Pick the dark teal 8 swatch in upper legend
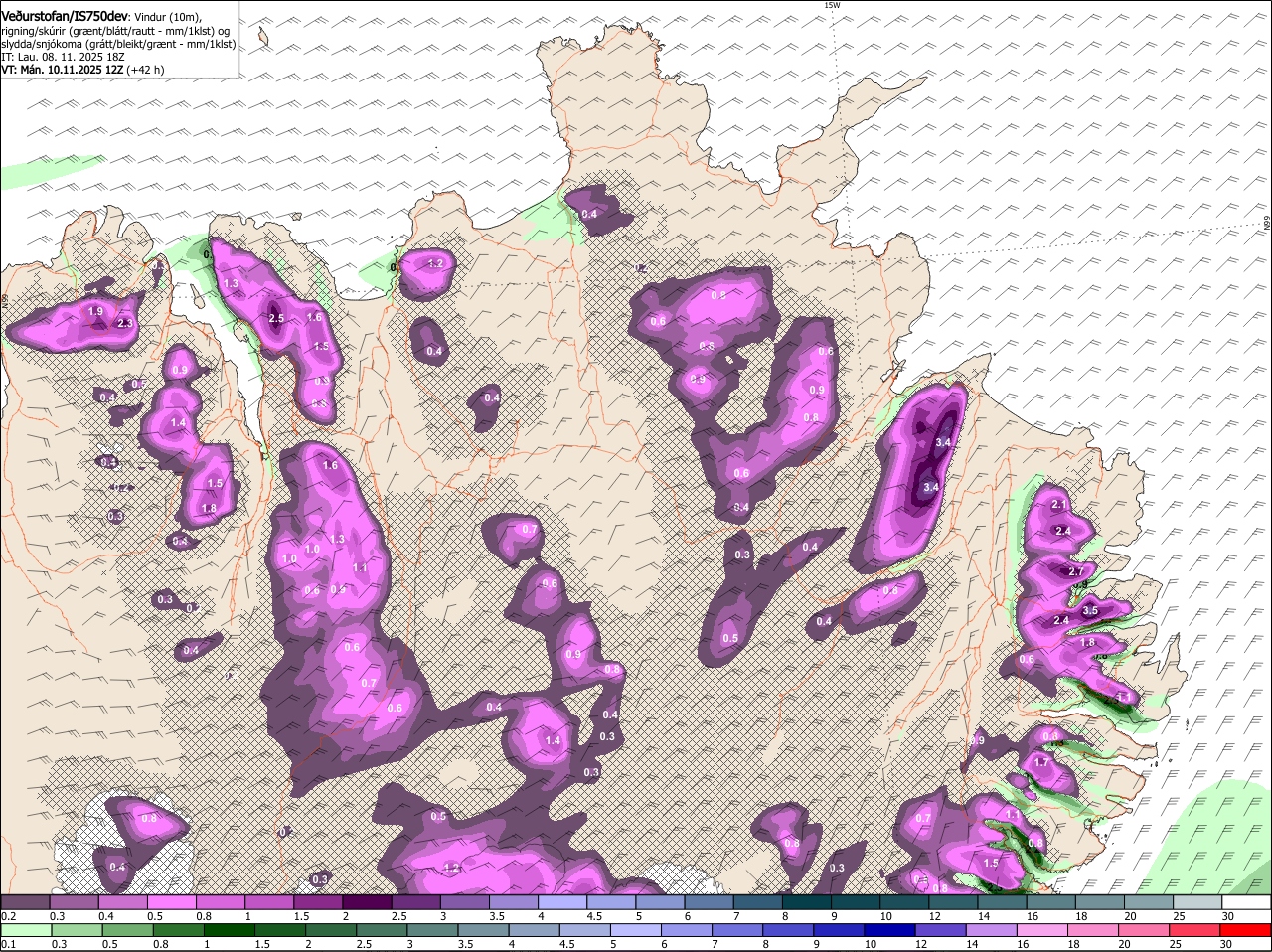The height and width of the screenshot is (952, 1272). pyautogui.click(x=807, y=902)
